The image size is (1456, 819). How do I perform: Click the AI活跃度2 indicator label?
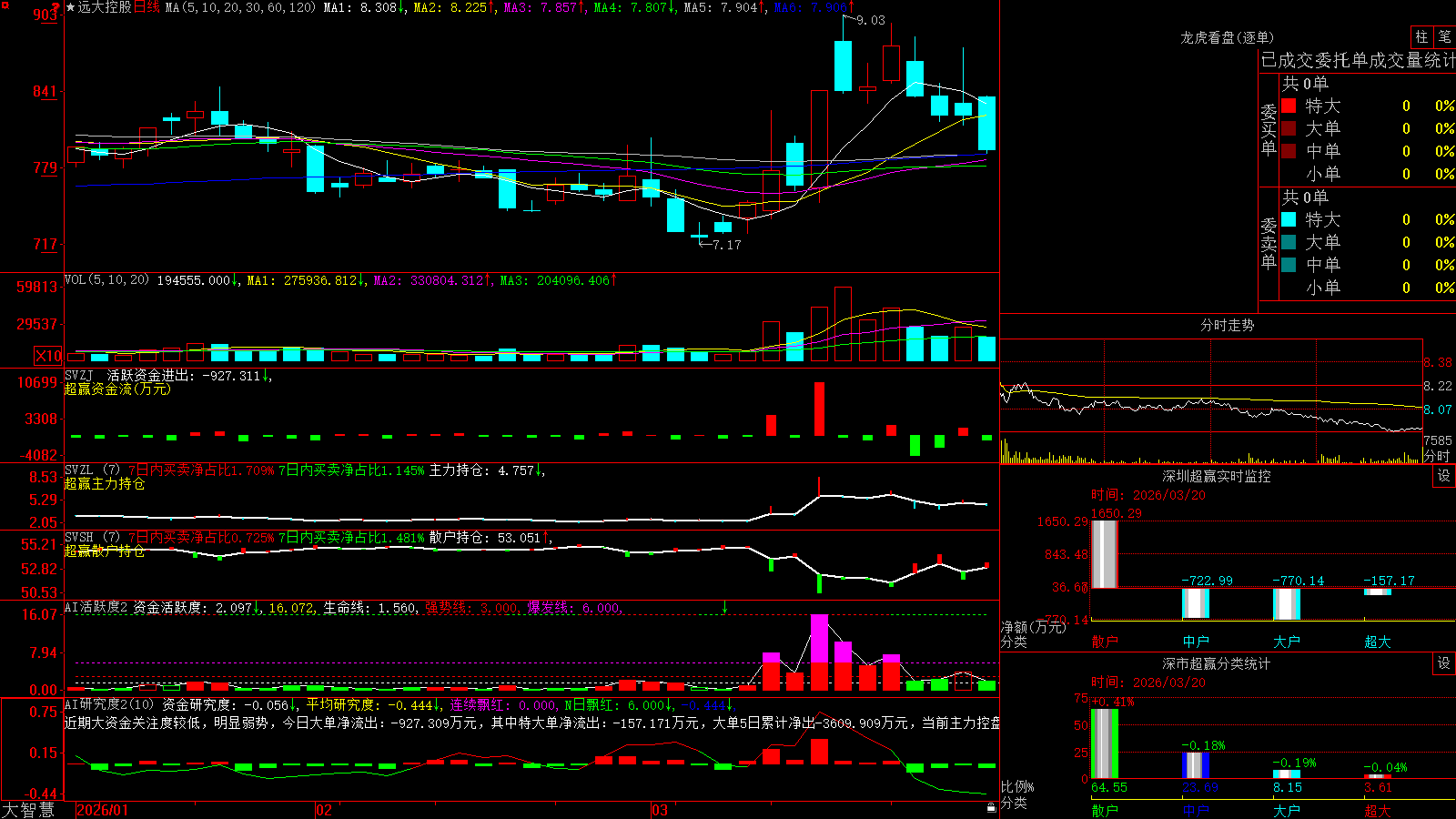click(96, 608)
